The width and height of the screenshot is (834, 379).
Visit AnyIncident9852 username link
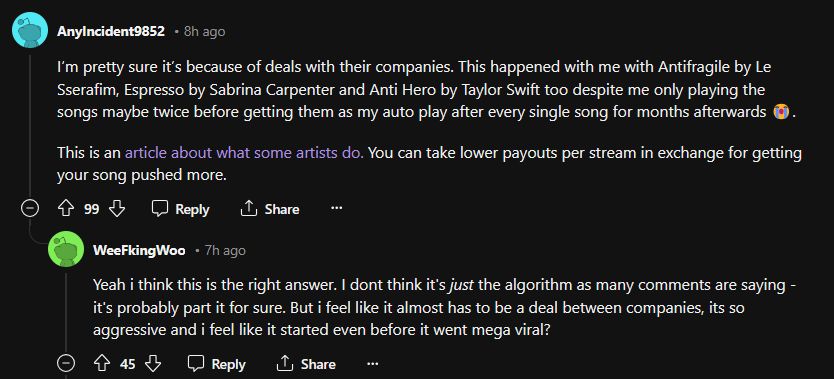[111, 31]
